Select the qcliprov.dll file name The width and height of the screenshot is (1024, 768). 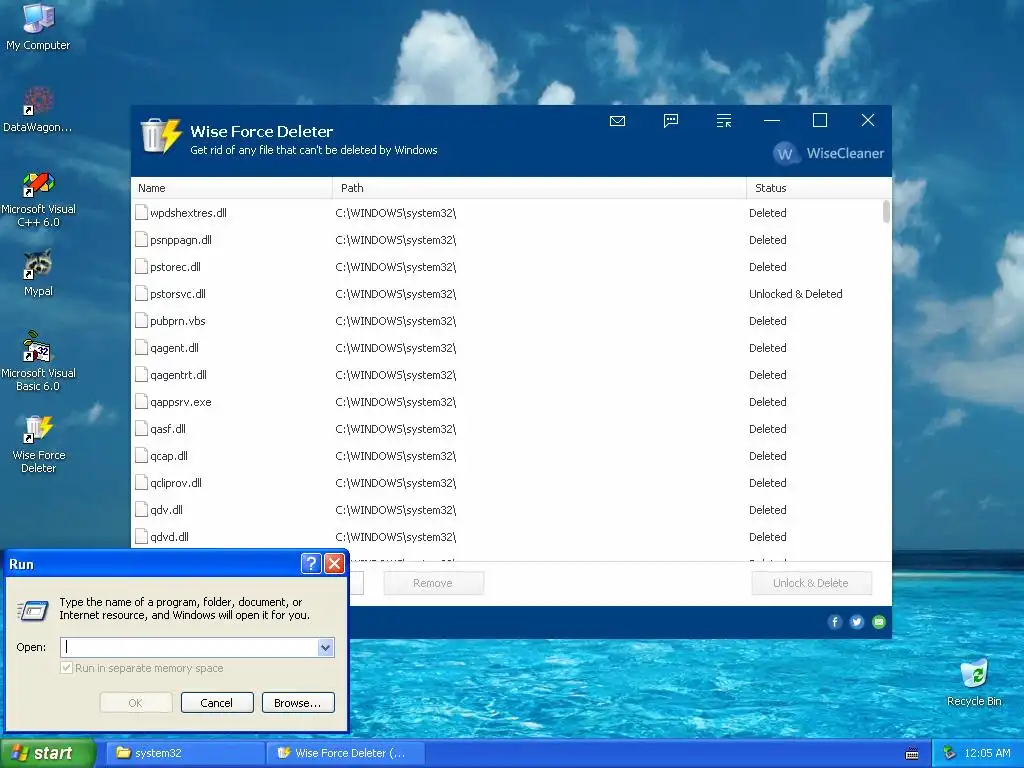tap(176, 483)
